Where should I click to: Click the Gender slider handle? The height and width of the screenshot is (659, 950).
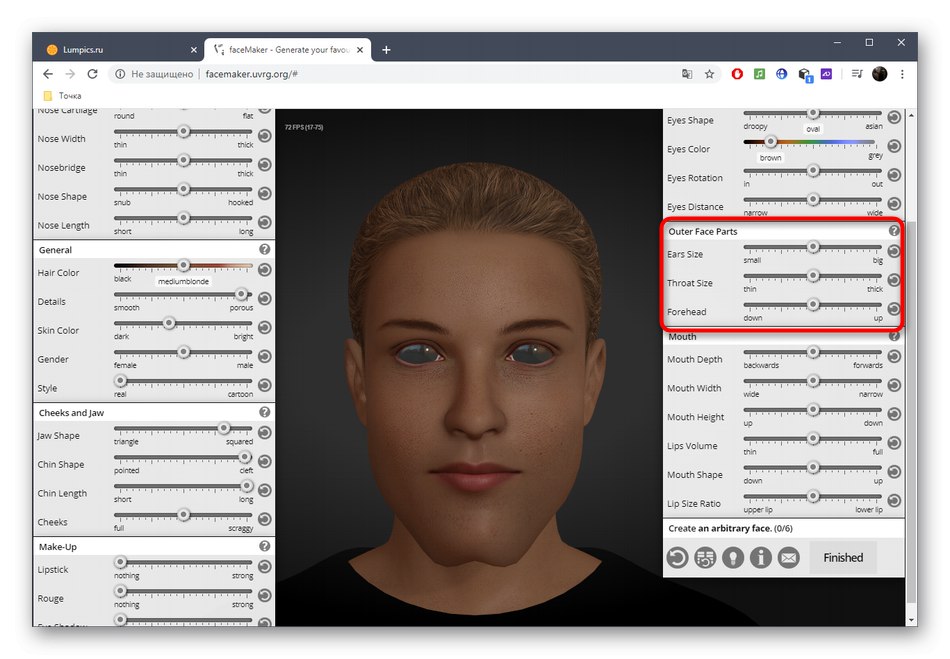coord(184,351)
